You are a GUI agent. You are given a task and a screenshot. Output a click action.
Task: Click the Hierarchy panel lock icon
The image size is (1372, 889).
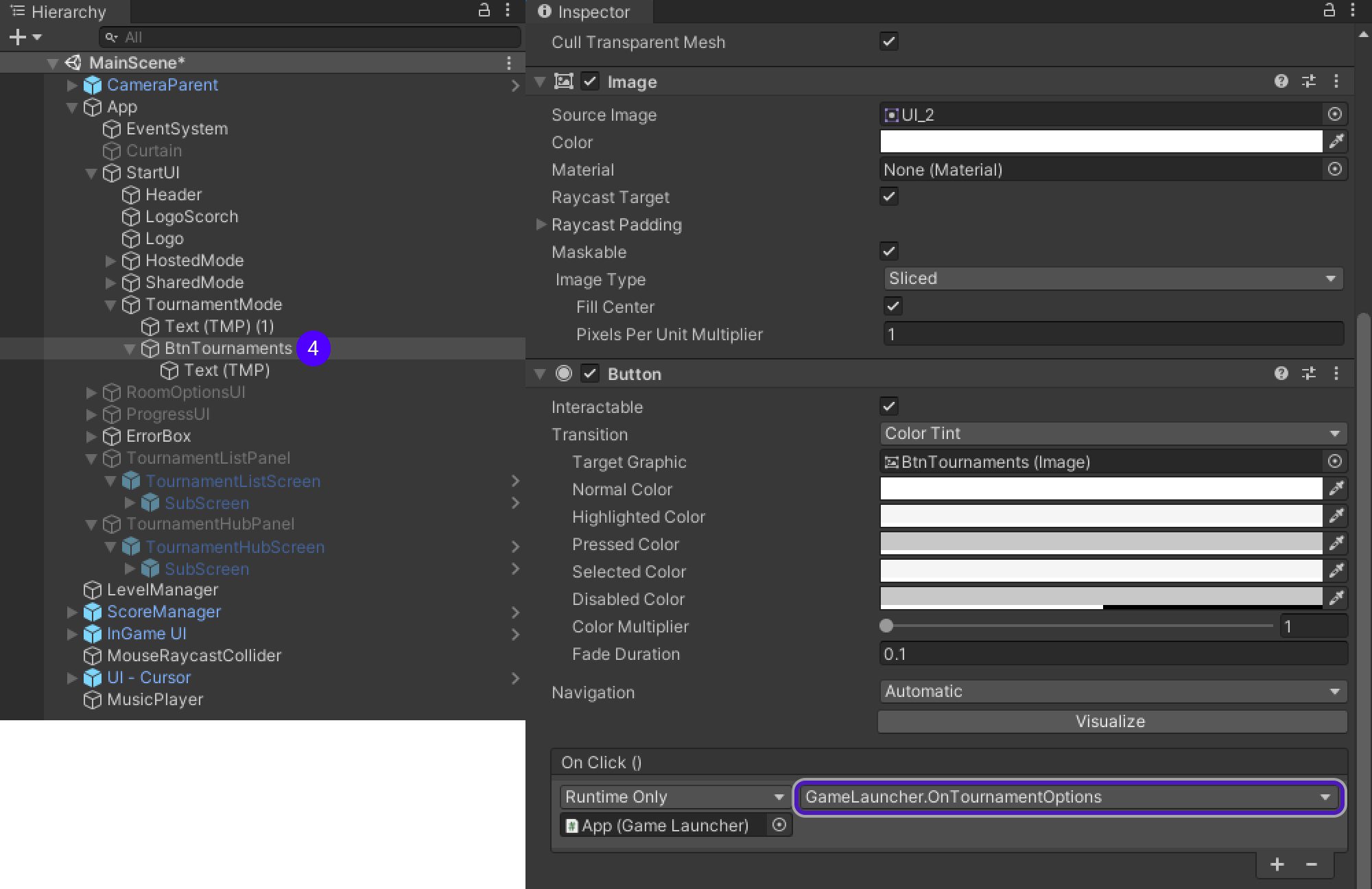tap(484, 10)
